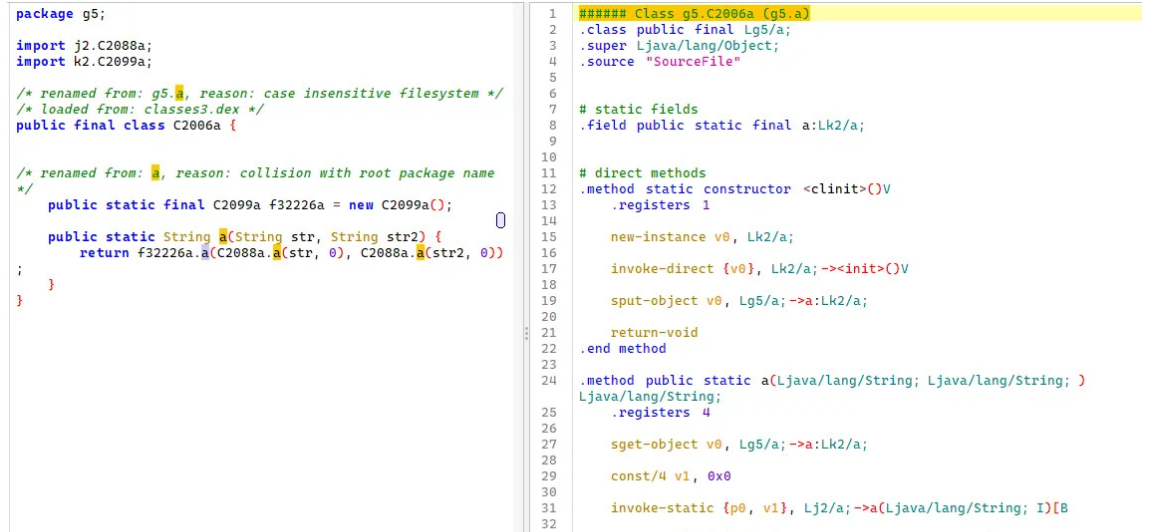Click the 'invoke-static {p0, v1}' instruction line

tap(840, 508)
